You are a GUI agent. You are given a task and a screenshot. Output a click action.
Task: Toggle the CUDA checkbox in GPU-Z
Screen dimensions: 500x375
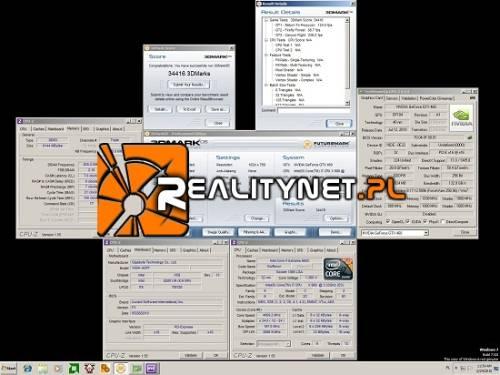click(x=408, y=221)
